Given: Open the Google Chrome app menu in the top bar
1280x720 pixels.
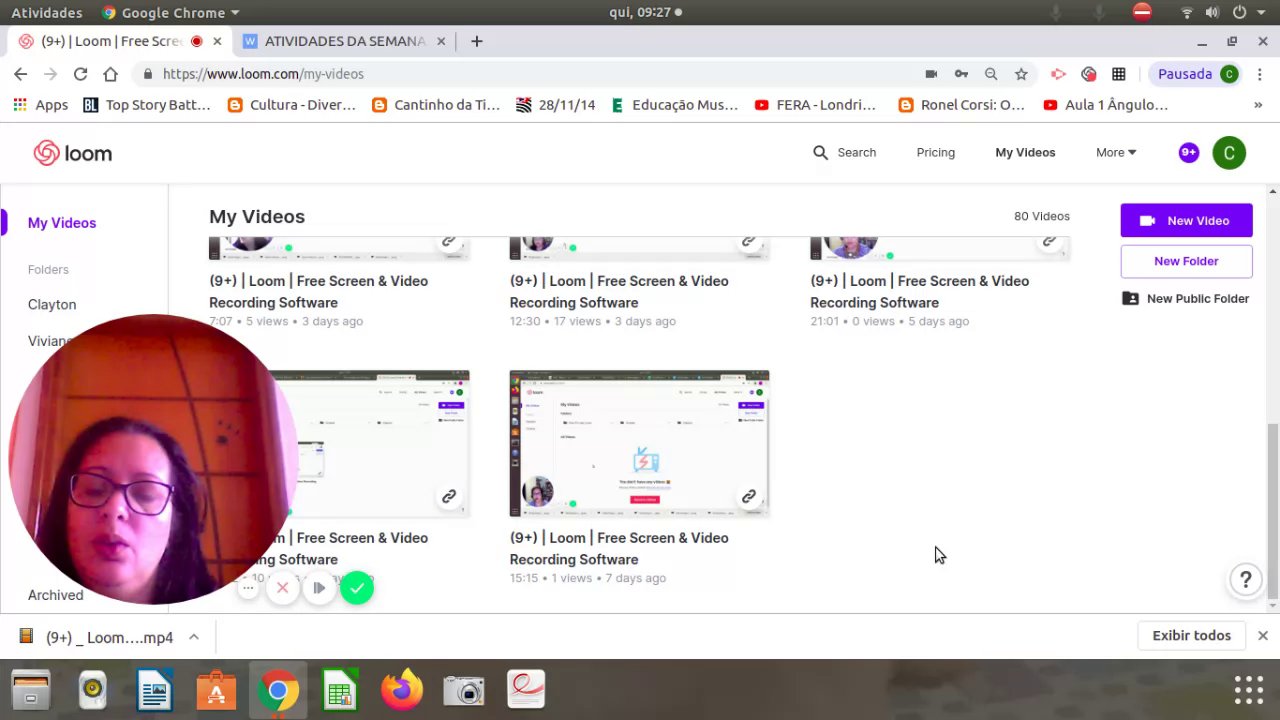Looking at the screenshot, I should (x=171, y=13).
